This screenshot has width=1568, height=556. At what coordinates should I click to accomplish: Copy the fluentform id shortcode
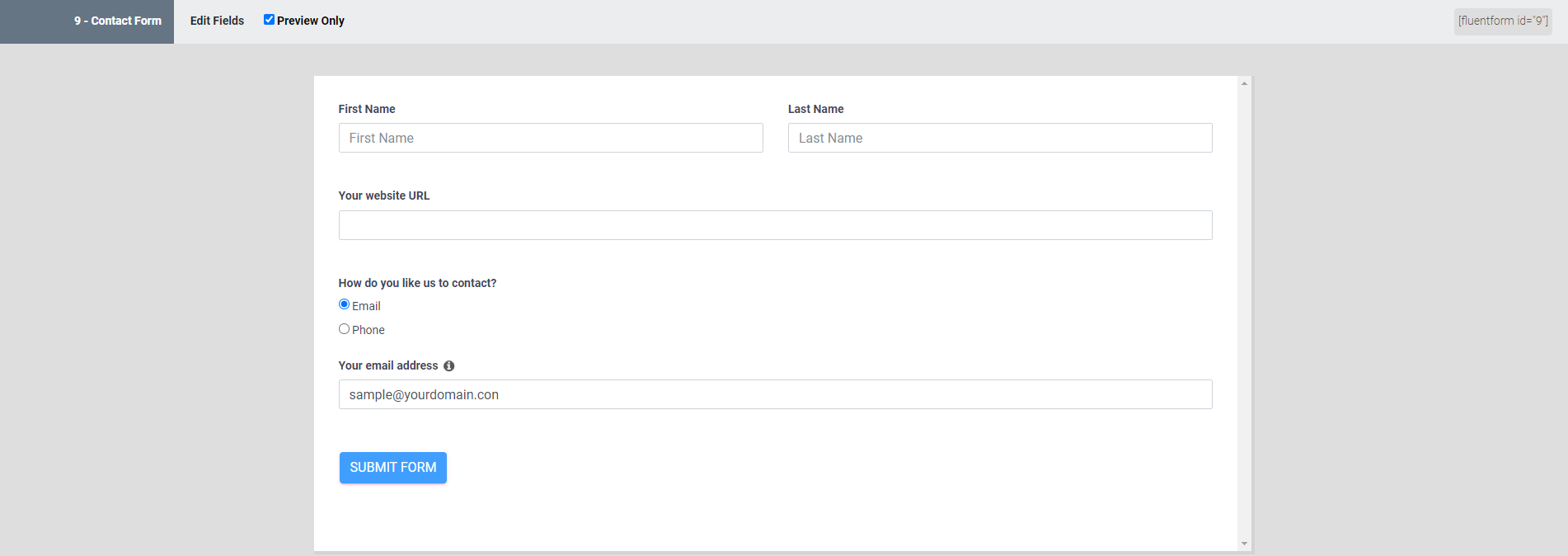point(1503,21)
